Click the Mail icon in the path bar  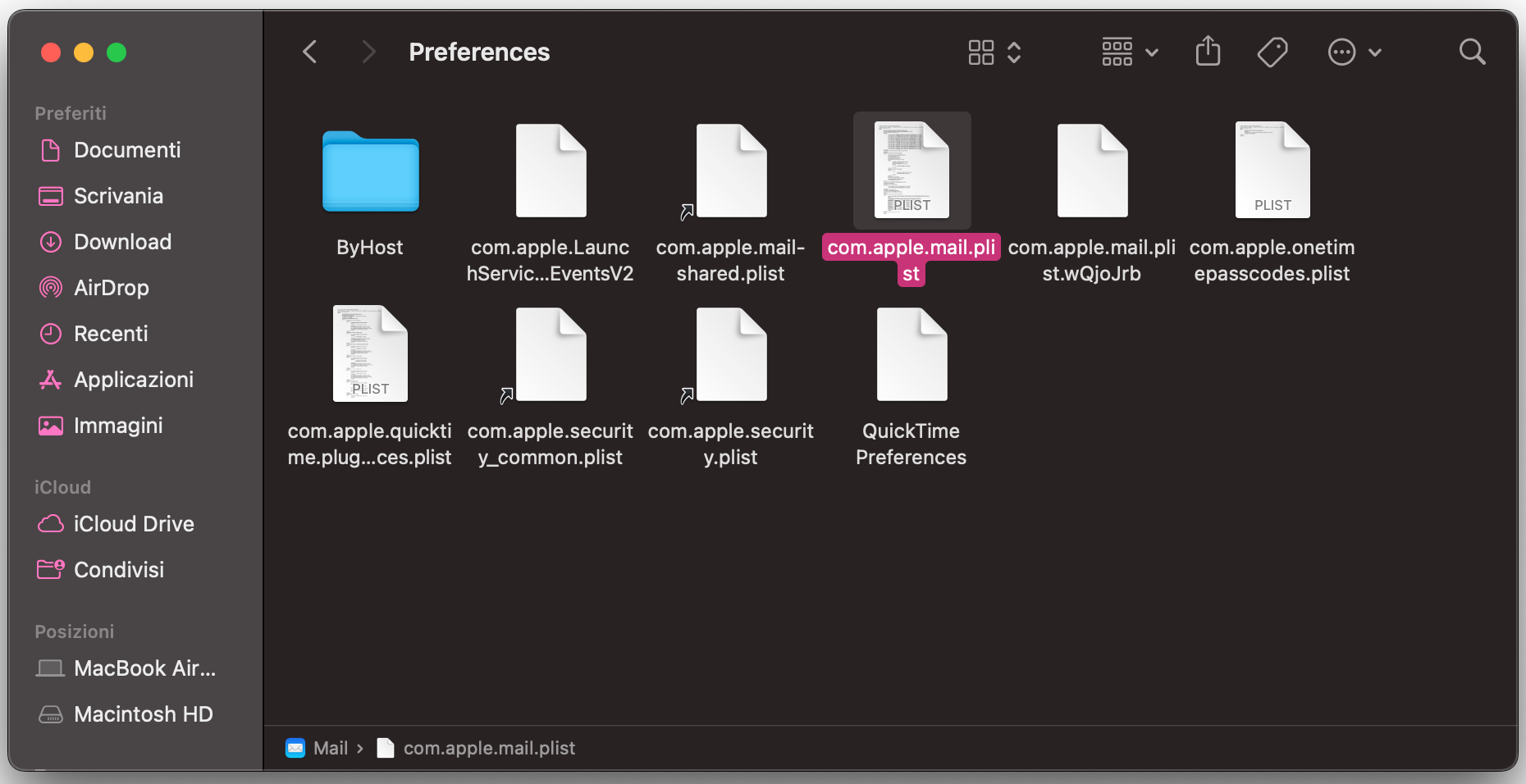[x=295, y=748]
